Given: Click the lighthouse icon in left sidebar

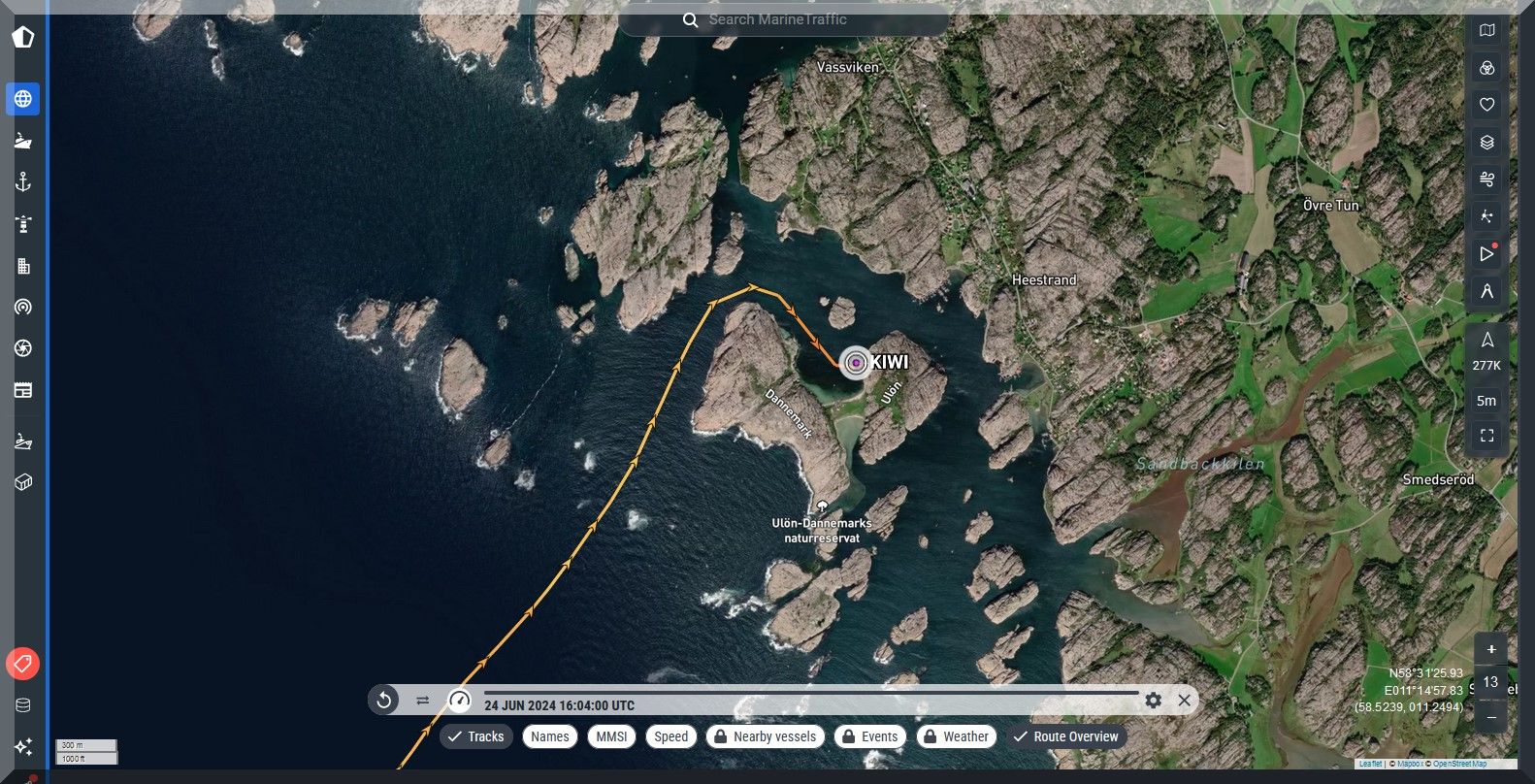Looking at the screenshot, I should point(23,224).
